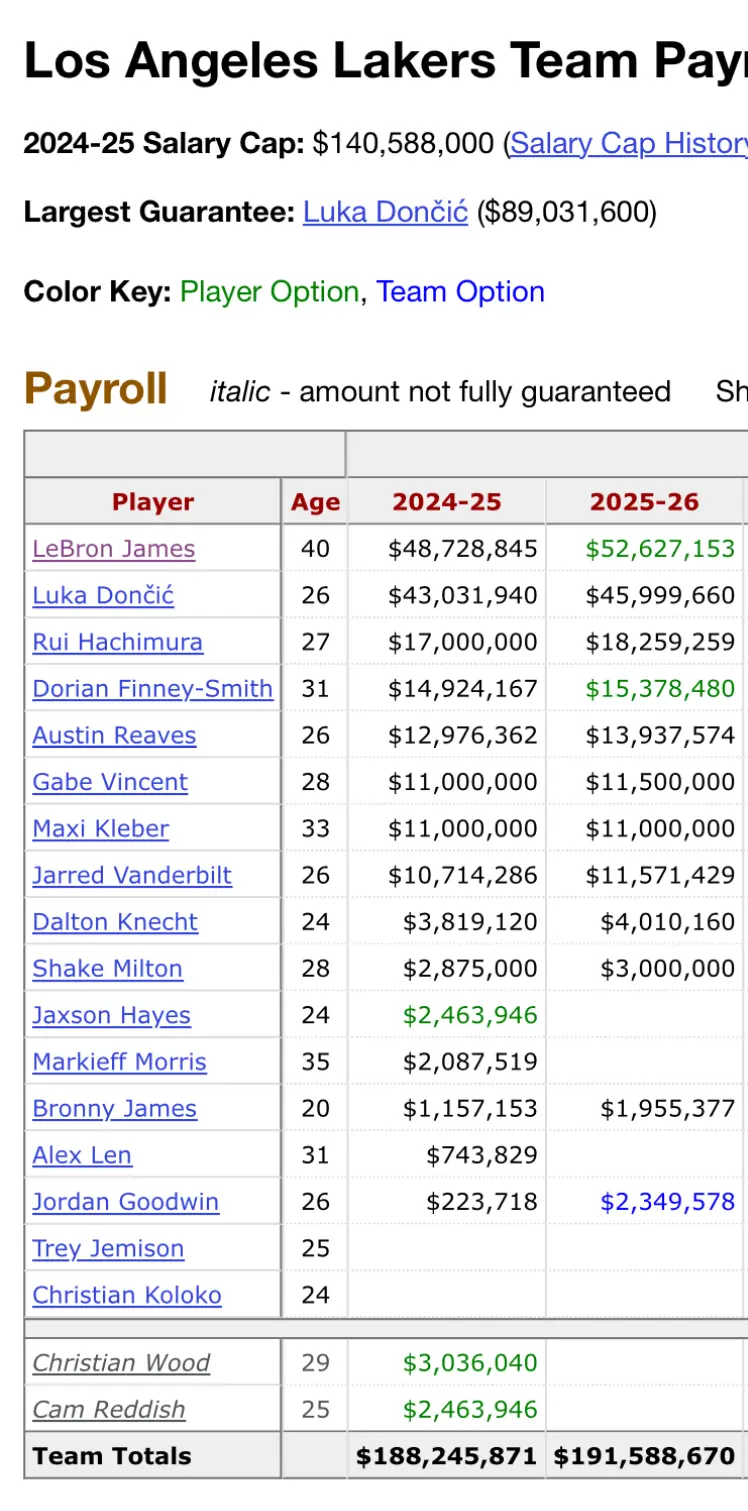Click the Shake Milton link

click(107, 969)
